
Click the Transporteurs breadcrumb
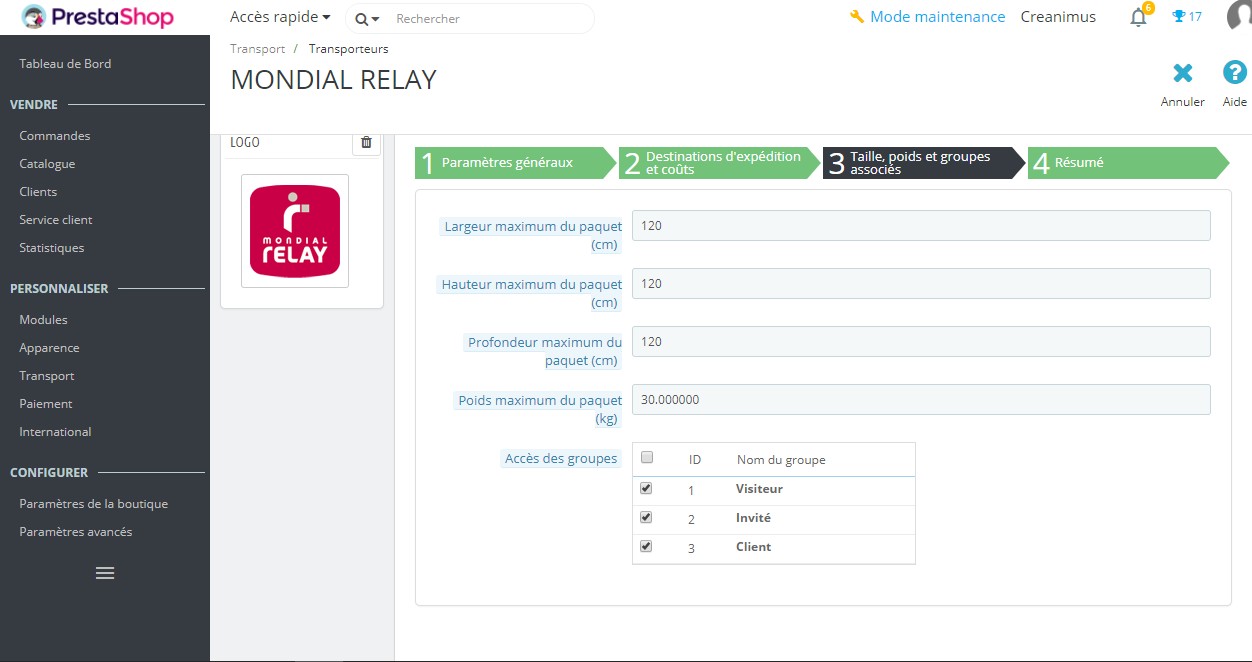click(x=349, y=48)
